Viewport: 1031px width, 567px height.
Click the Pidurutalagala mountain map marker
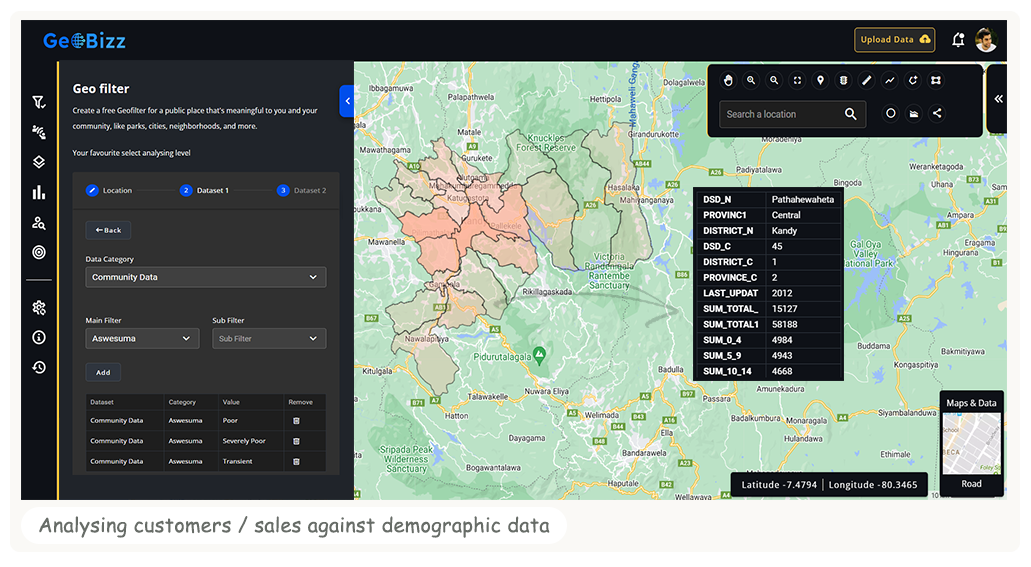(x=539, y=355)
